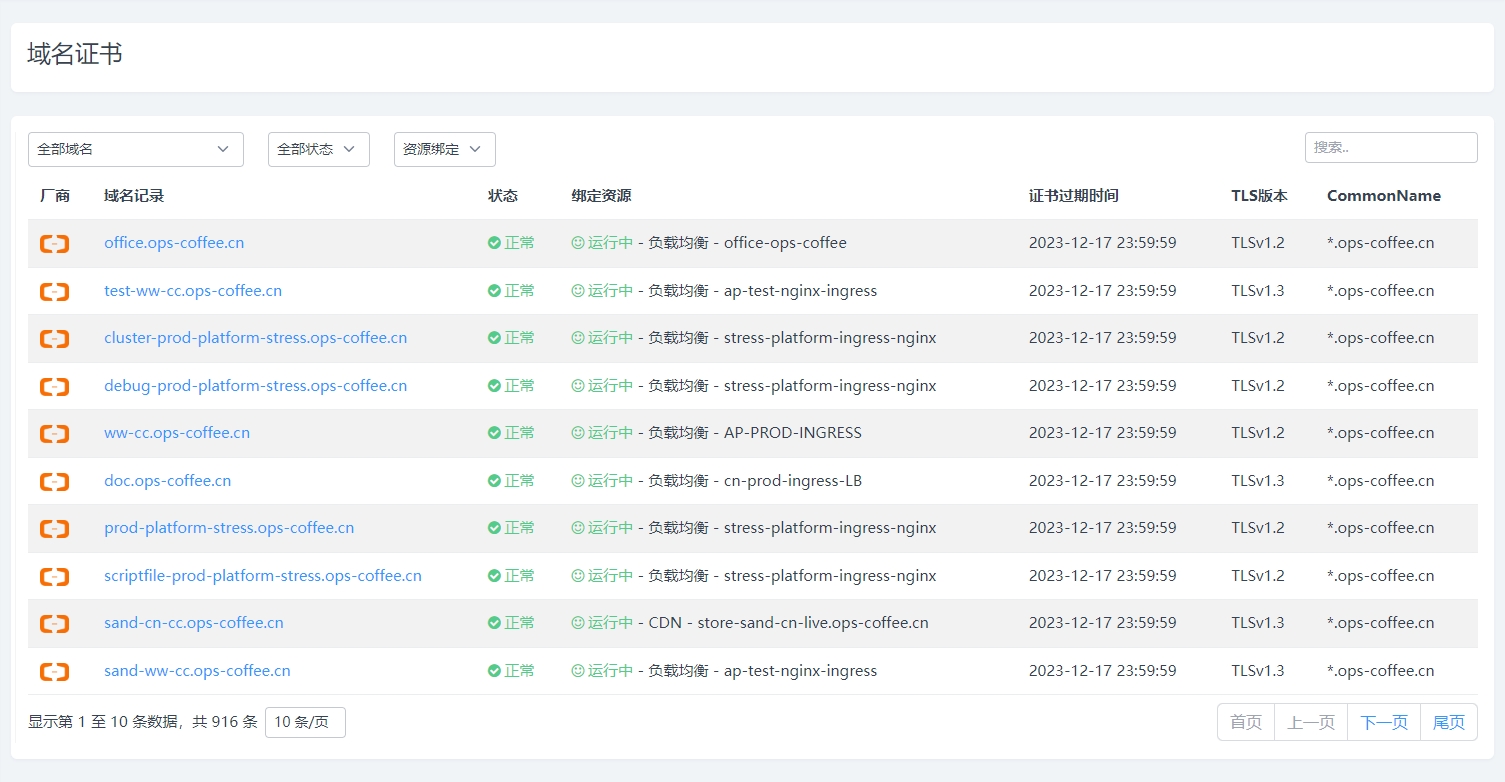Open the 资源绑定 filter dropdown
The image size is (1505, 782).
tap(444, 149)
